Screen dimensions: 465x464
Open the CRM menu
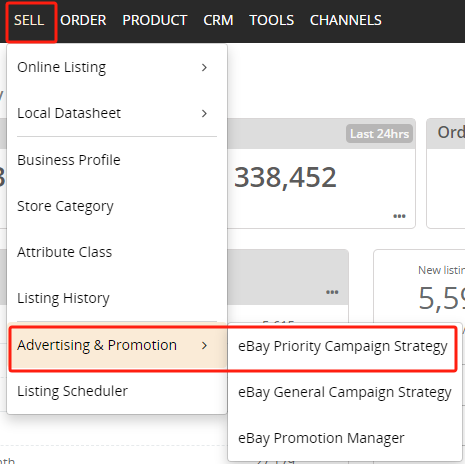click(218, 20)
